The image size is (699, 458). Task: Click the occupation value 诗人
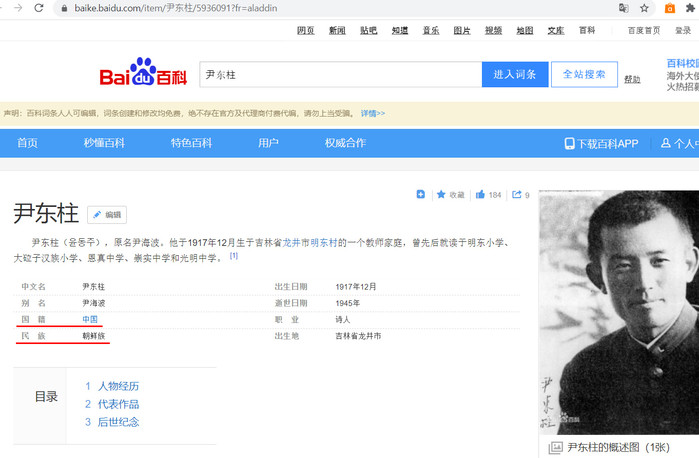click(343, 319)
